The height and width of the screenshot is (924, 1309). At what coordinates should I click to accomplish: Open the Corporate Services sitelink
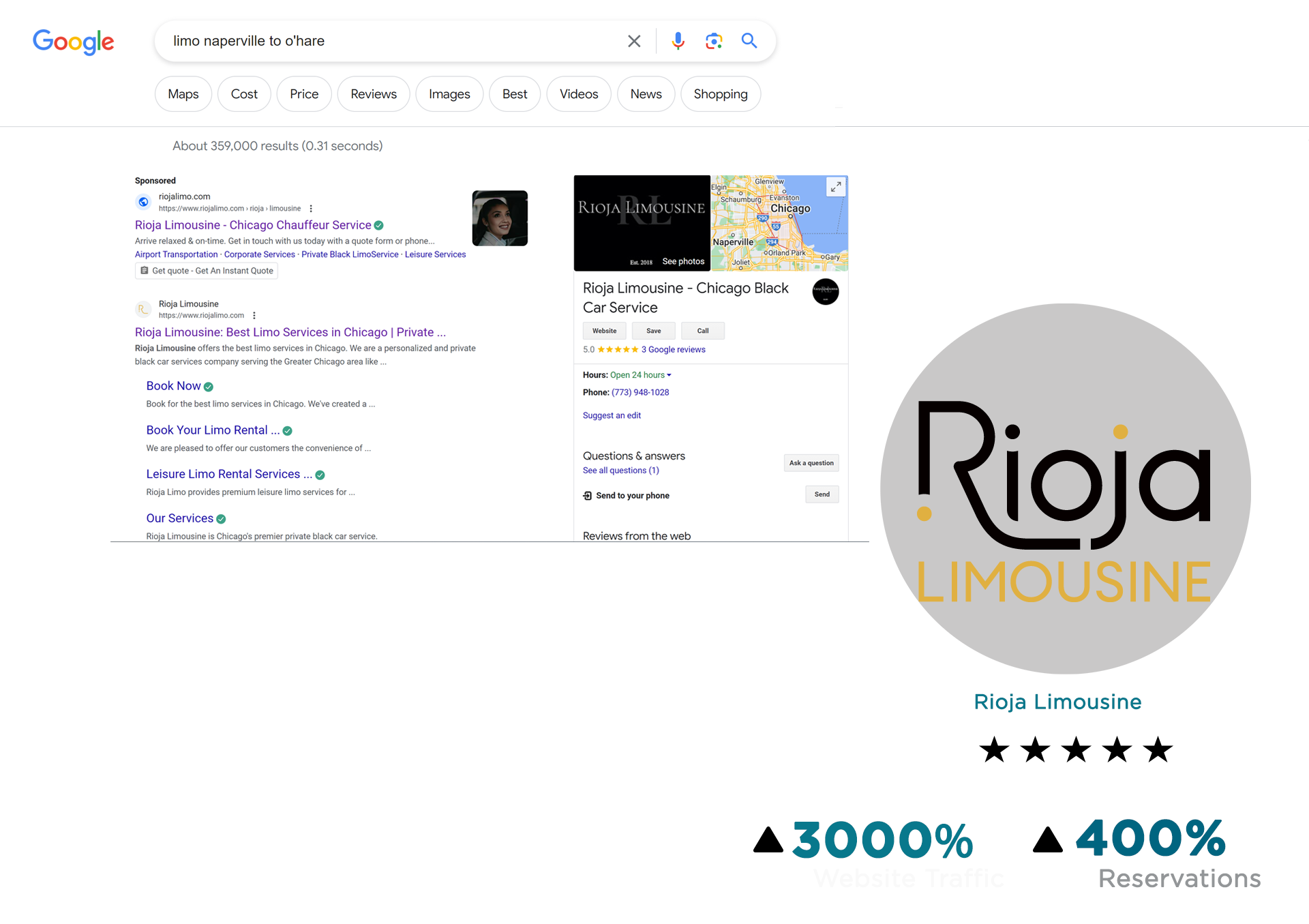(260, 254)
